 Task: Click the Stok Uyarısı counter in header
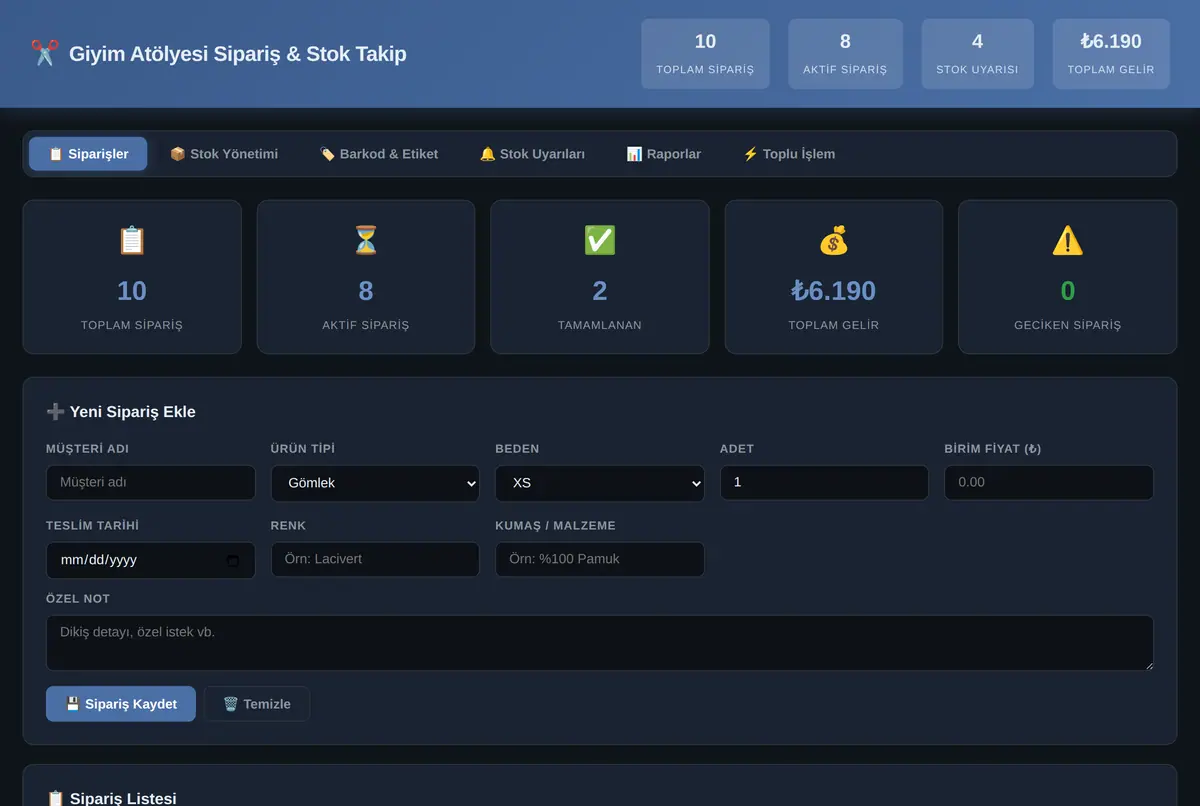coord(977,54)
